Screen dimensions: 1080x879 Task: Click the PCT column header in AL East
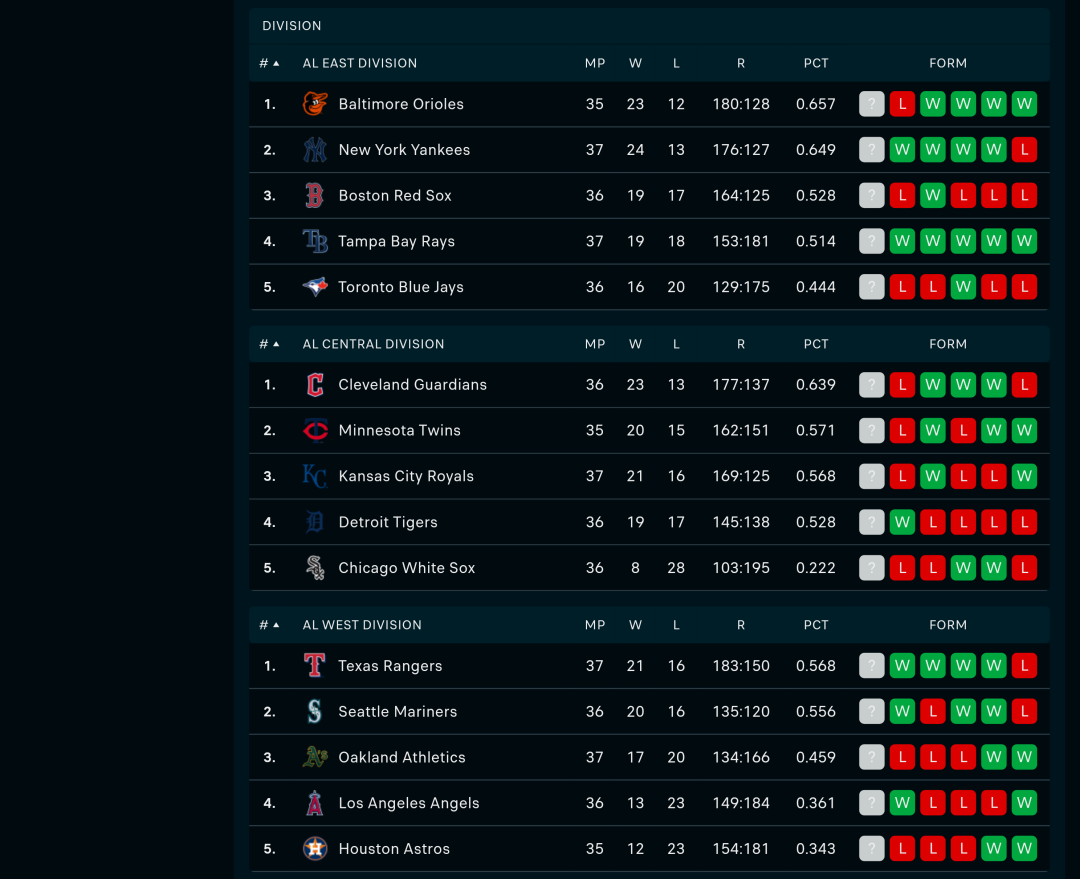[816, 63]
